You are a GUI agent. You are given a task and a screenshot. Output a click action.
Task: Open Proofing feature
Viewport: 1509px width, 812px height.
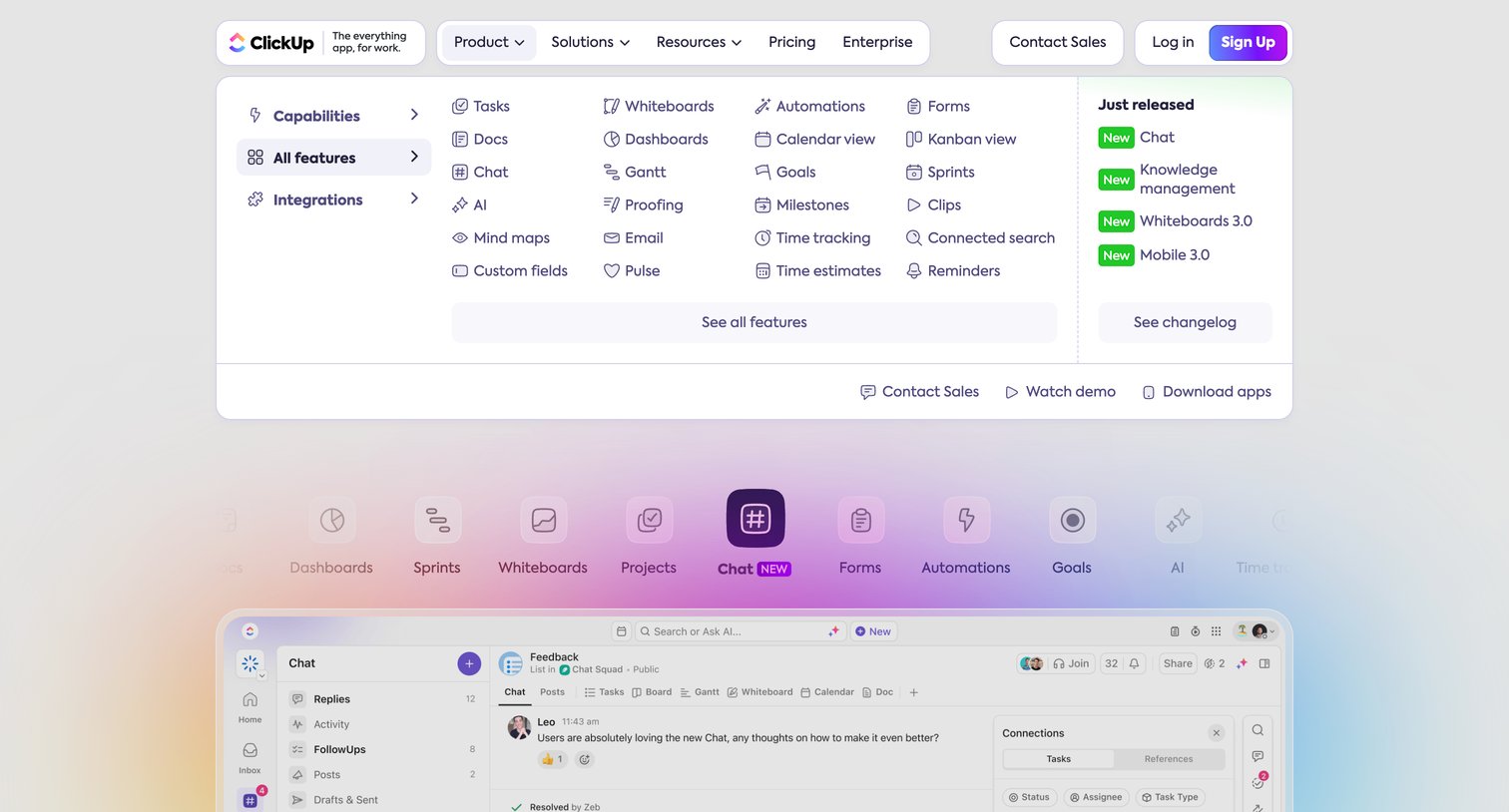[x=644, y=204]
